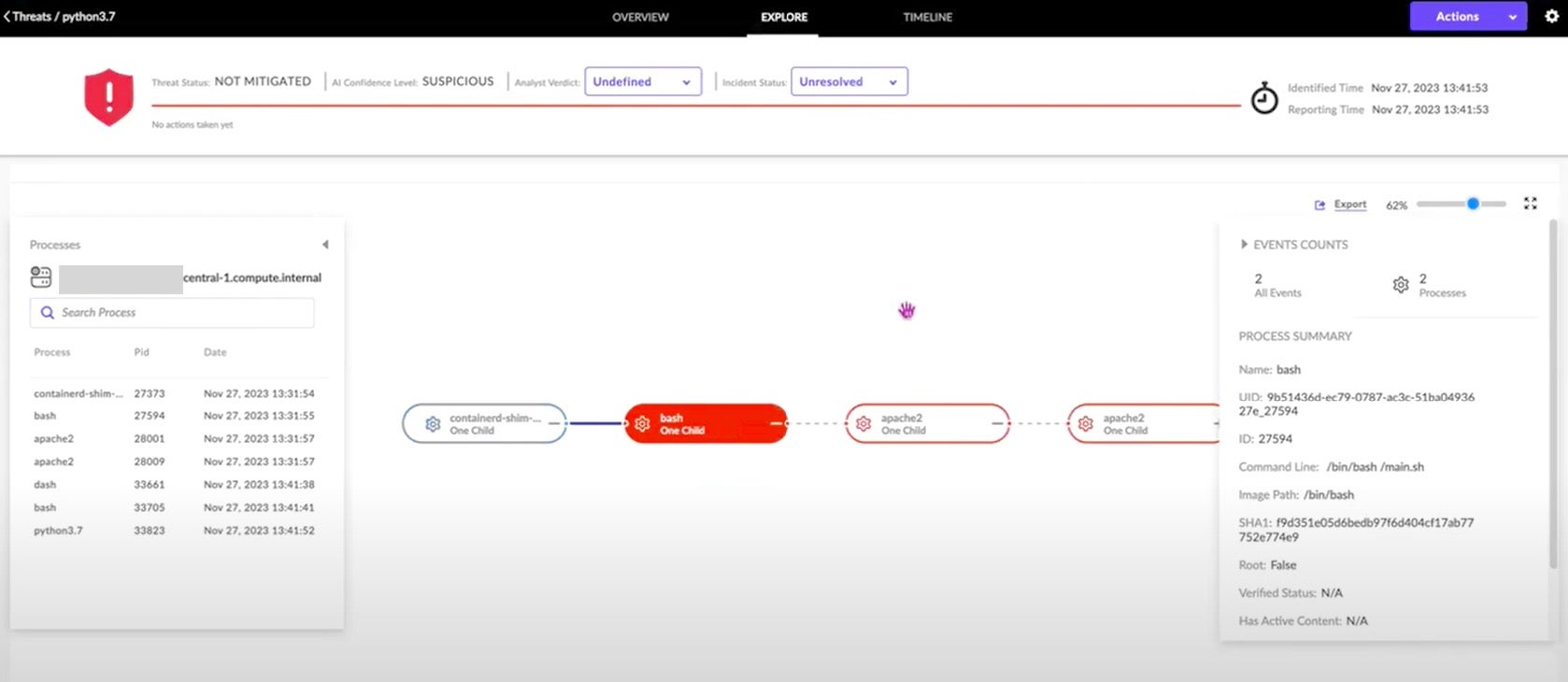Click the settings gear icon in top bar
1568x682 pixels.
coord(1551,16)
